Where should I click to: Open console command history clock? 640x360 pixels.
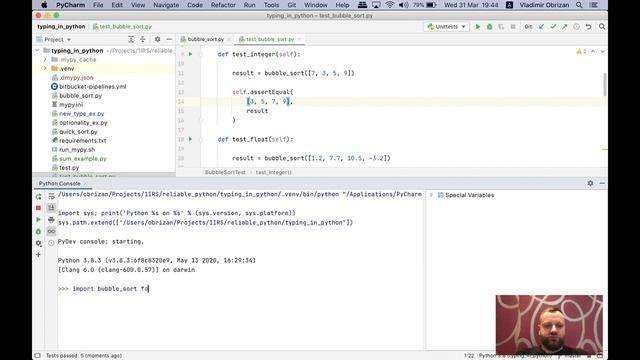point(51,243)
